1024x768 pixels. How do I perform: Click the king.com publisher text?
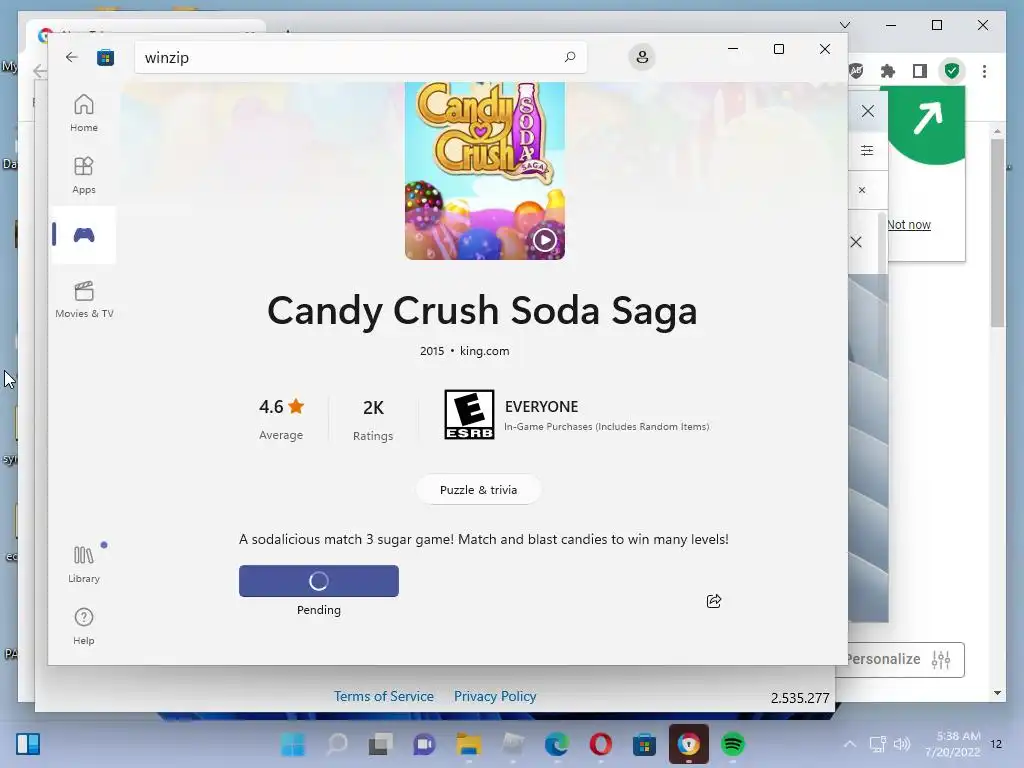[485, 351]
